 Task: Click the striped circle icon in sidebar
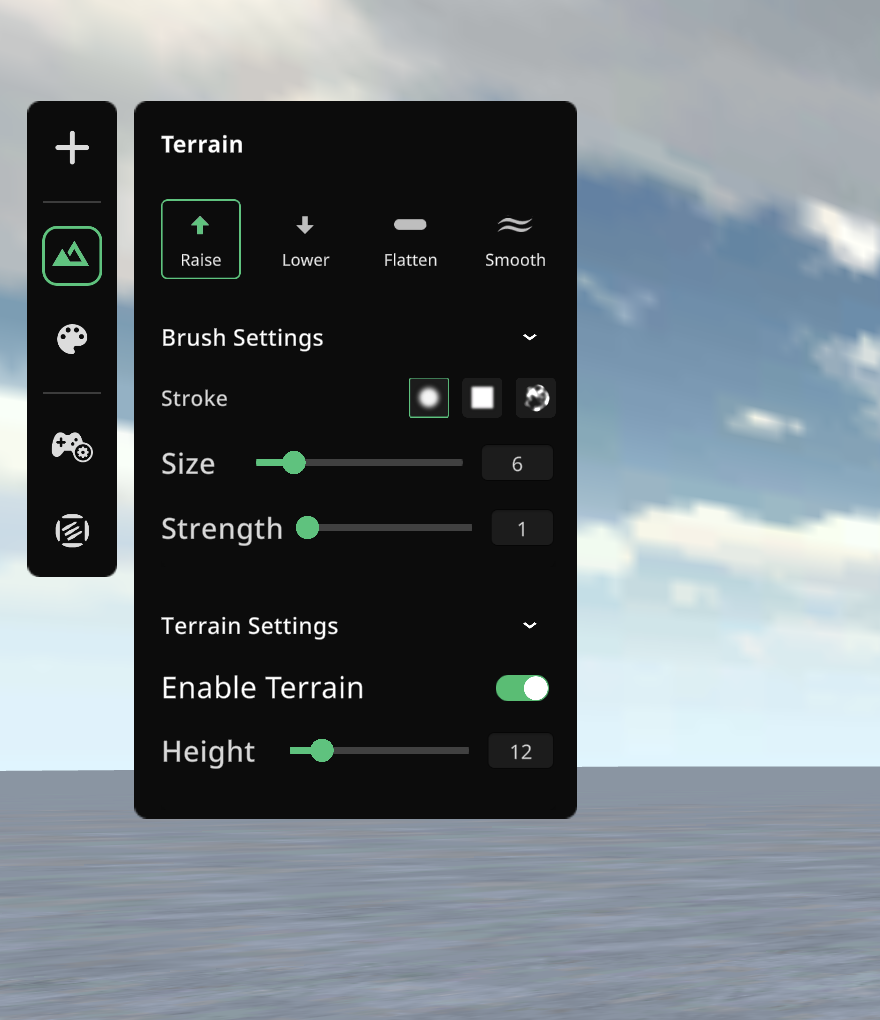point(72,530)
